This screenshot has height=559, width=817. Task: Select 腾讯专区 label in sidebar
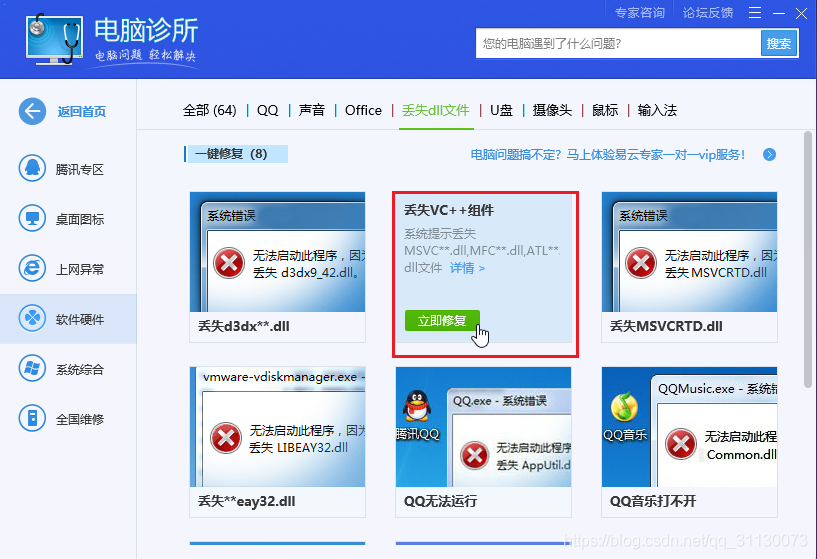coord(80,170)
